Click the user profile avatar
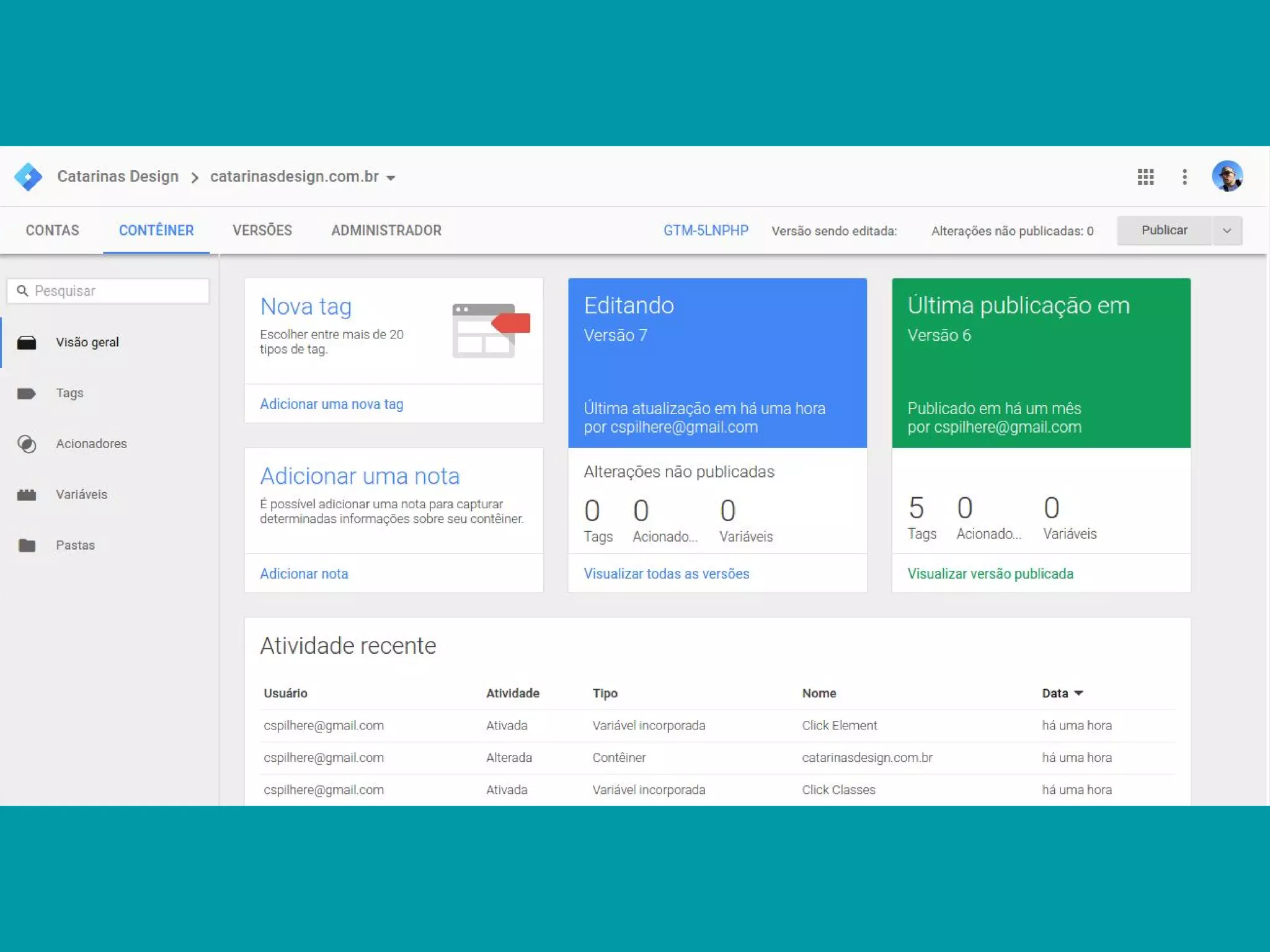1270x952 pixels. click(1227, 176)
